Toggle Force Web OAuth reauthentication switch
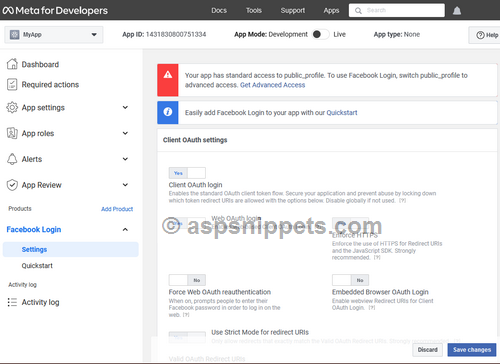 pos(187,280)
